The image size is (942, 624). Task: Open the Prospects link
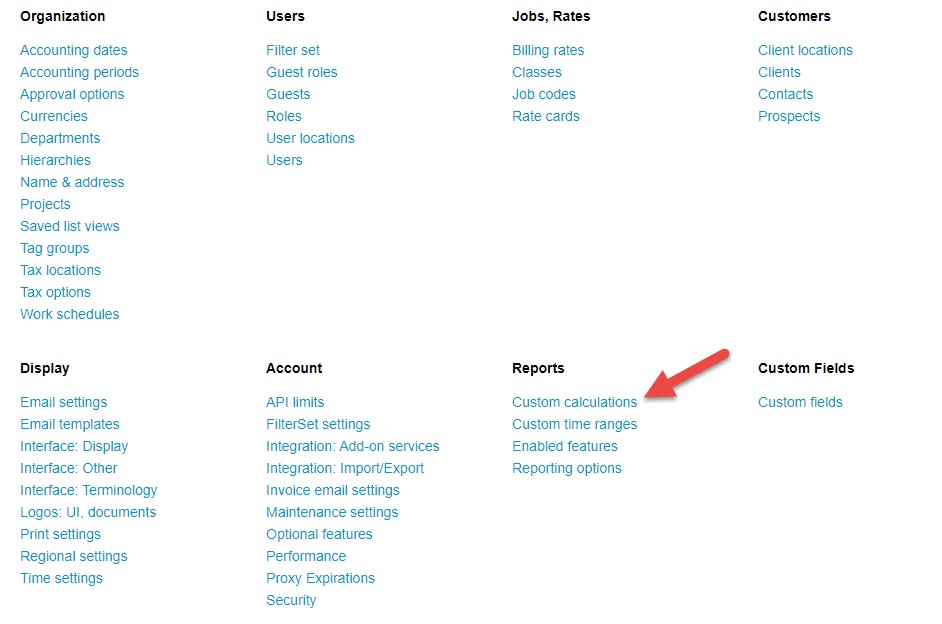[788, 116]
